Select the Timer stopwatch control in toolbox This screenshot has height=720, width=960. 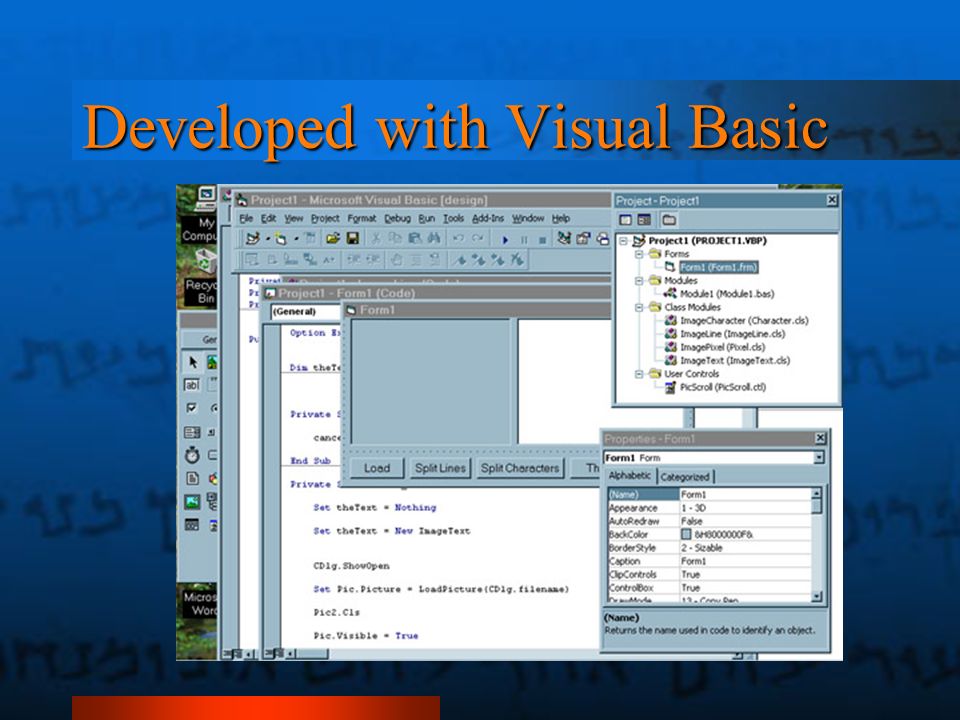(192, 455)
